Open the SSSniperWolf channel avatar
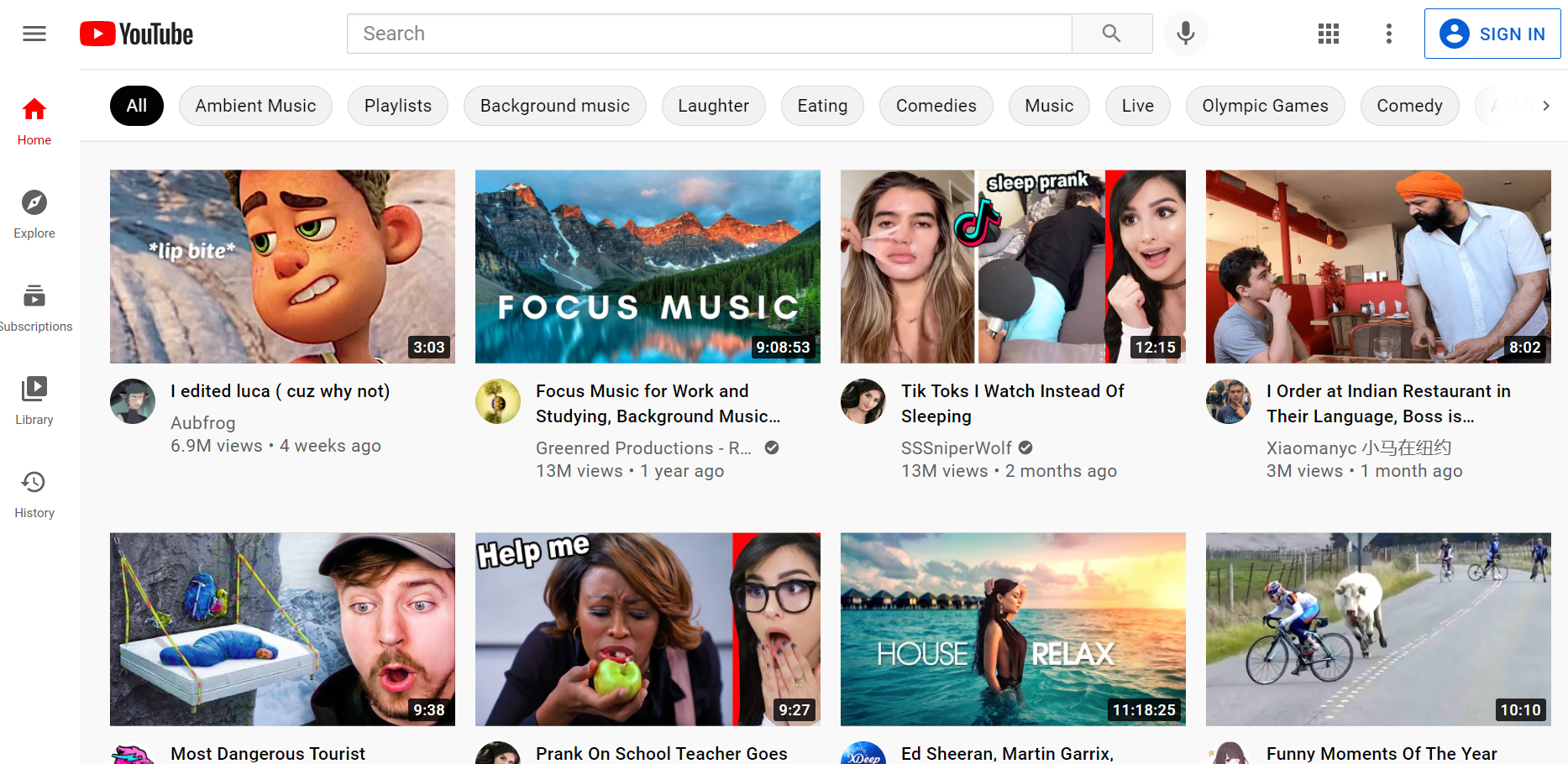Viewport: 1568px width, 764px height. pyautogui.click(x=863, y=401)
